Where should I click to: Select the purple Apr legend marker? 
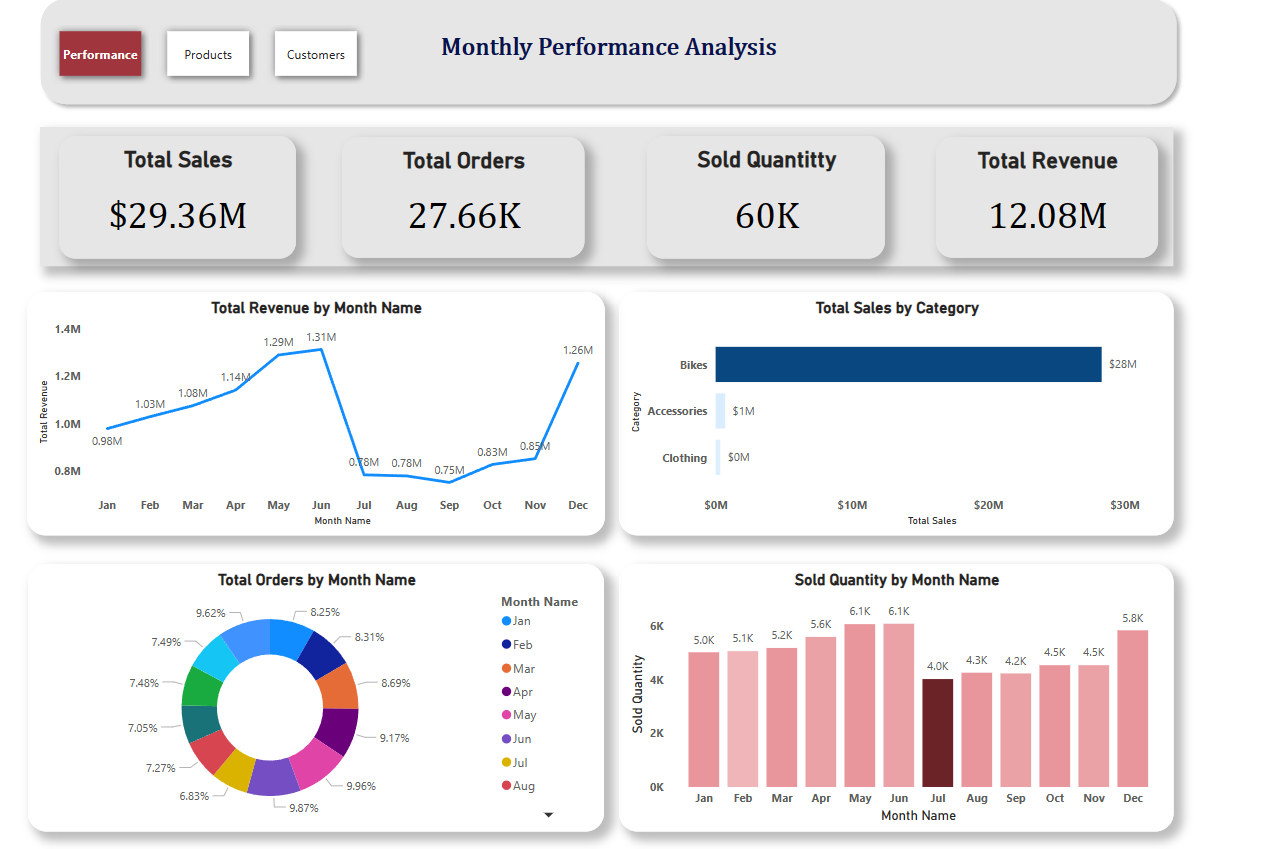[x=507, y=692]
